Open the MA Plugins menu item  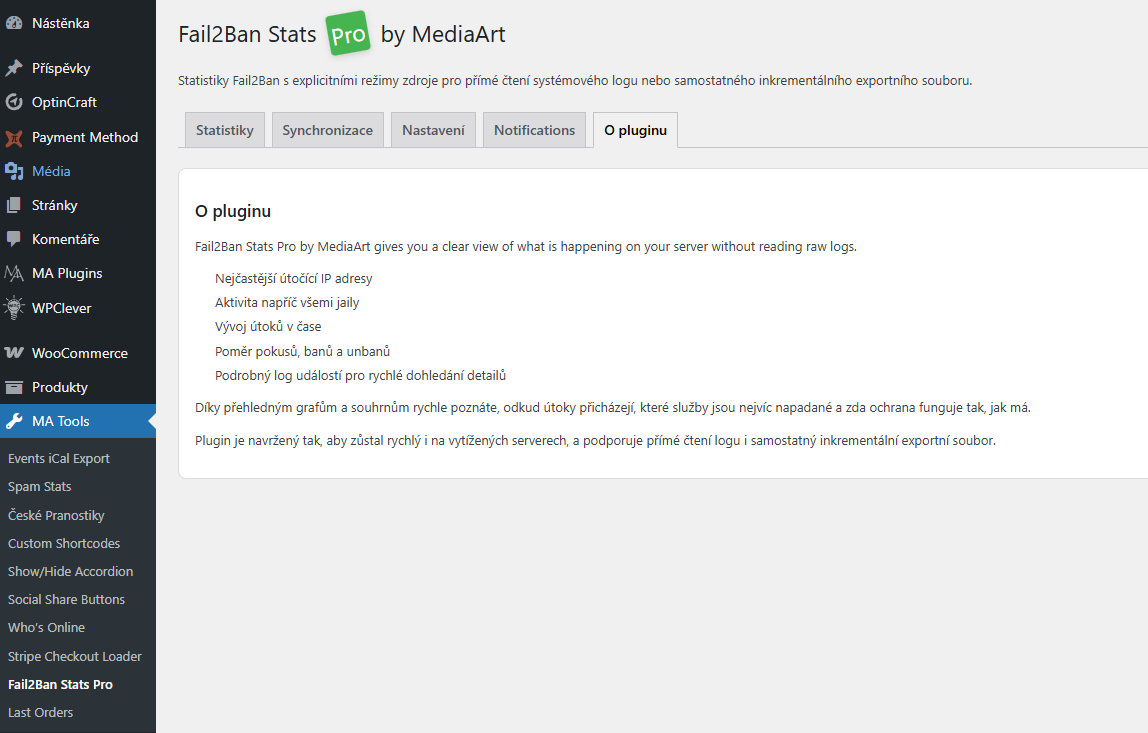pyautogui.click(x=67, y=273)
